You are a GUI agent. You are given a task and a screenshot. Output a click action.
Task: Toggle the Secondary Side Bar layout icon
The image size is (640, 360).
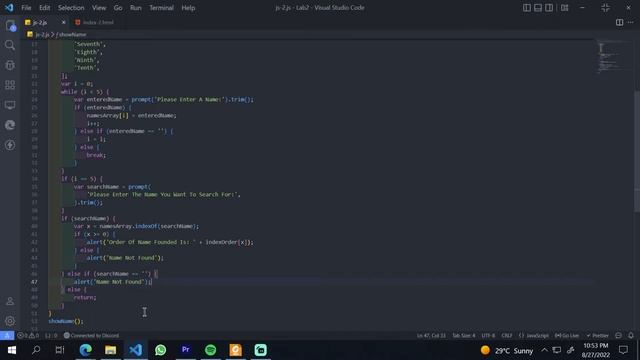coord(549,8)
